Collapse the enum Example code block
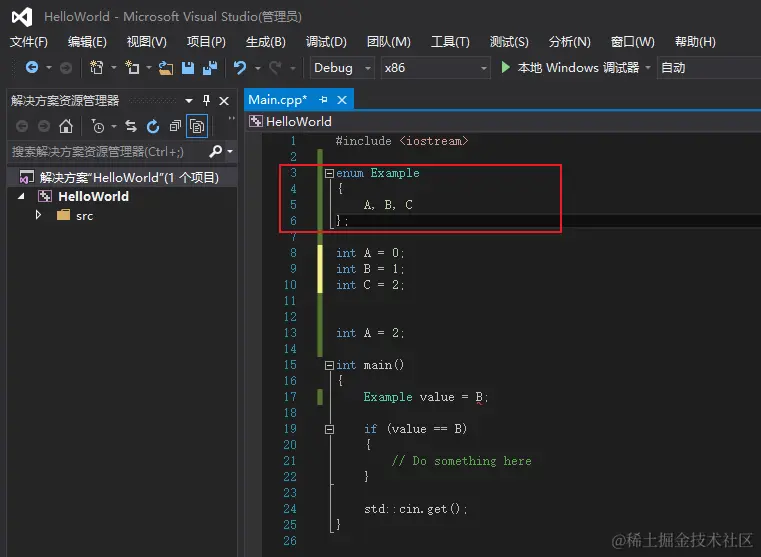This screenshot has width=761, height=557. 329,173
